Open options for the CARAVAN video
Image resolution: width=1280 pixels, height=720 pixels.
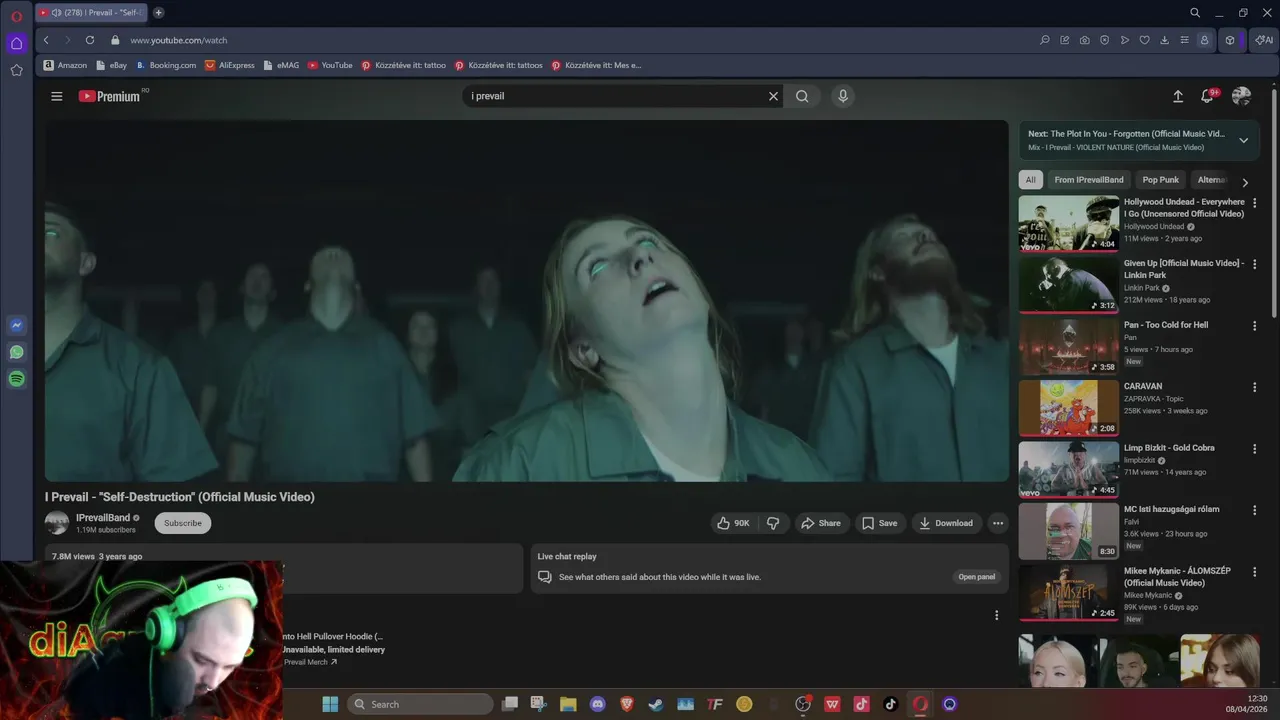tap(1255, 387)
